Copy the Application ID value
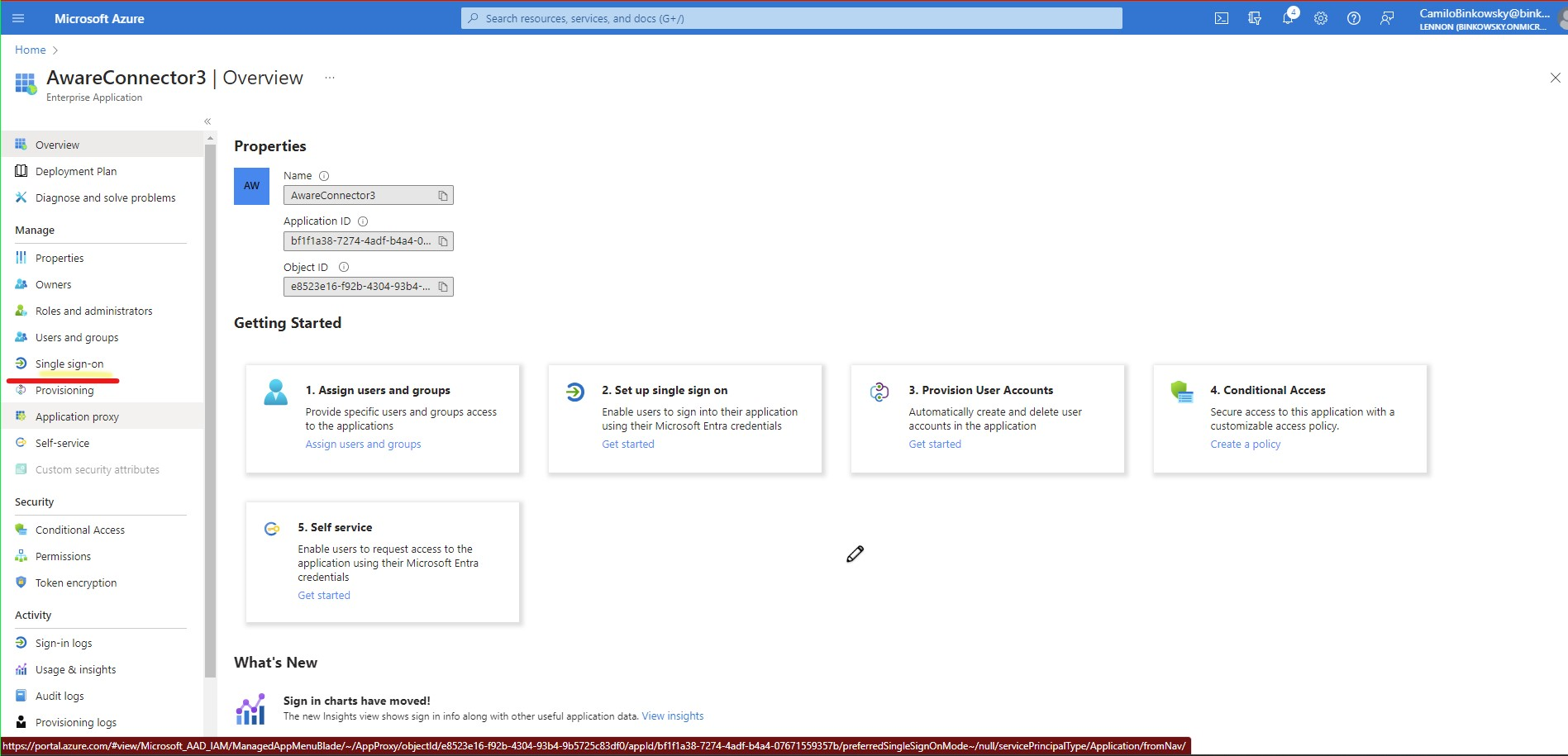This screenshot has width=1568, height=756. coord(443,240)
